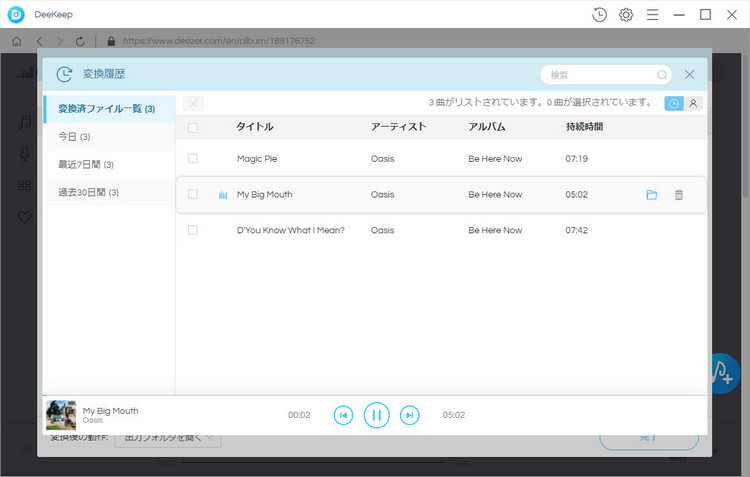
Task: Click the heart favorites sidebar icon
Action: click(24, 217)
